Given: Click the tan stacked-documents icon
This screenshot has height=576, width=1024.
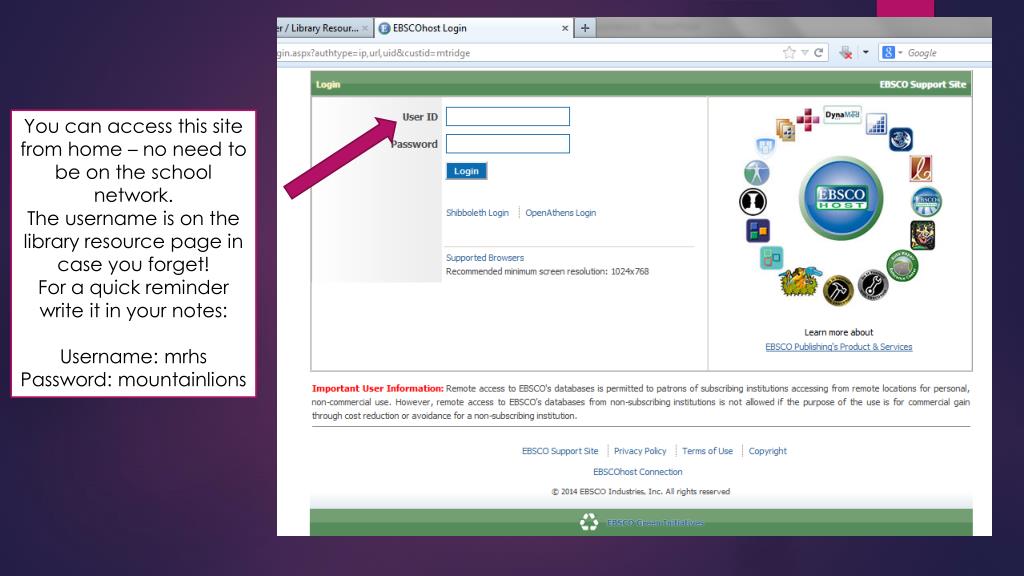Looking at the screenshot, I should [786, 130].
